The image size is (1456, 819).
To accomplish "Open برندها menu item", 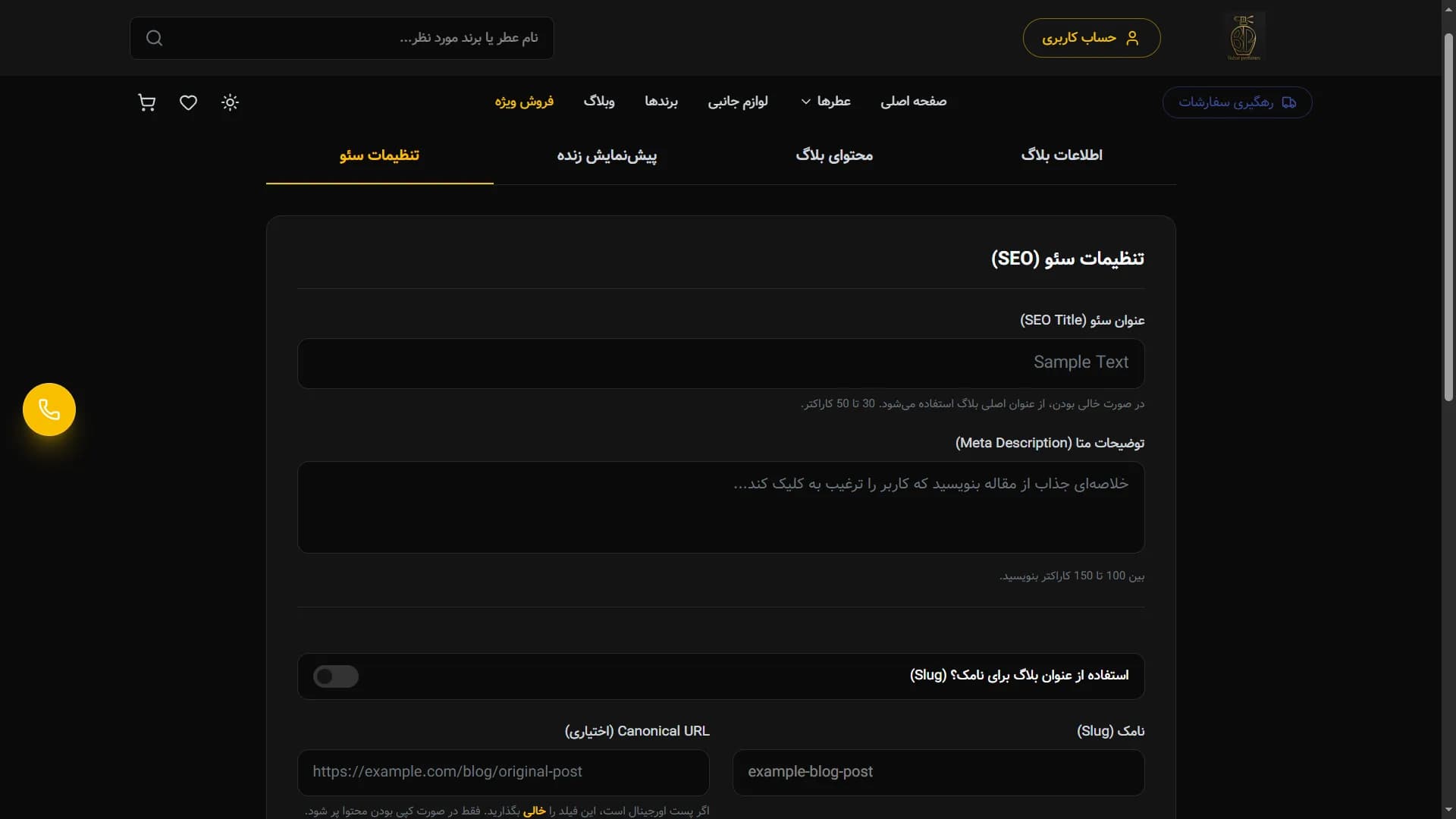I will (661, 102).
